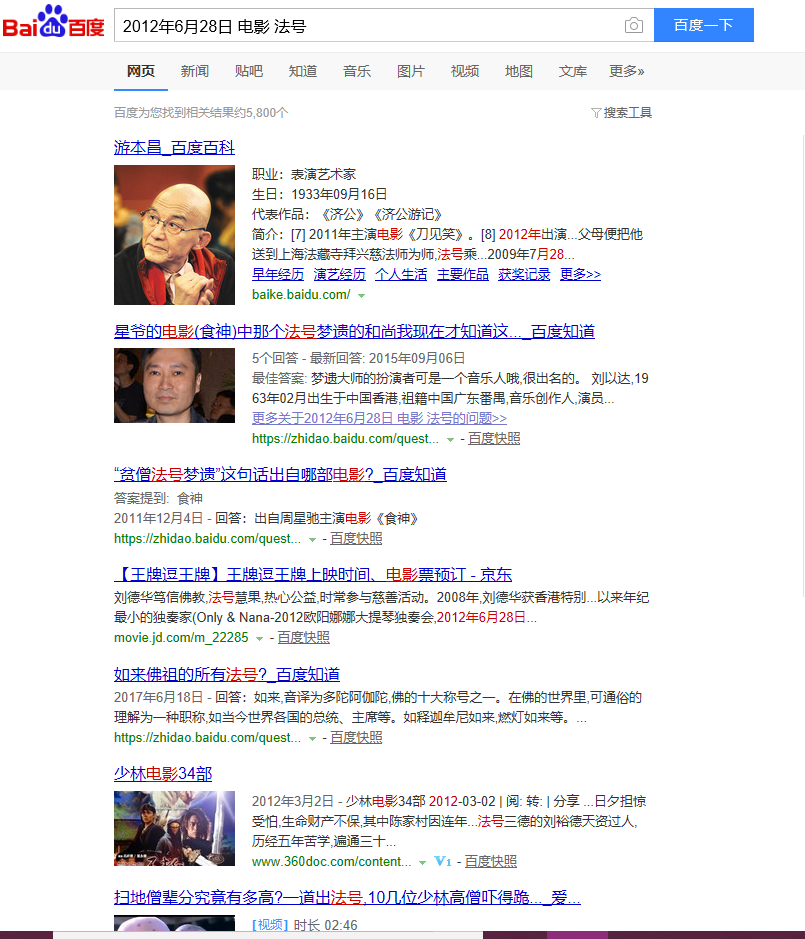805x939 pixels.
Task: Expand arrow beside www.360doc.com URL
Action: (x=422, y=862)
